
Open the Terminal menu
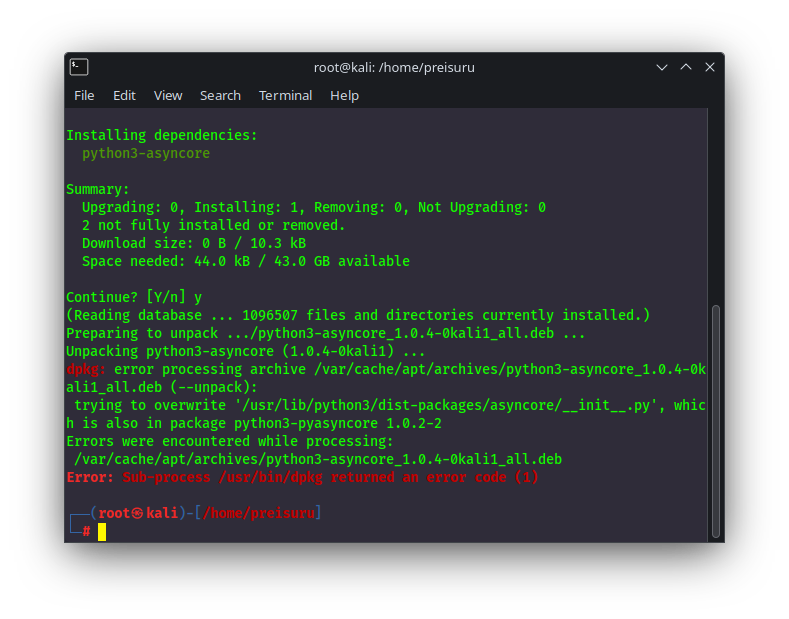[285, 95]
